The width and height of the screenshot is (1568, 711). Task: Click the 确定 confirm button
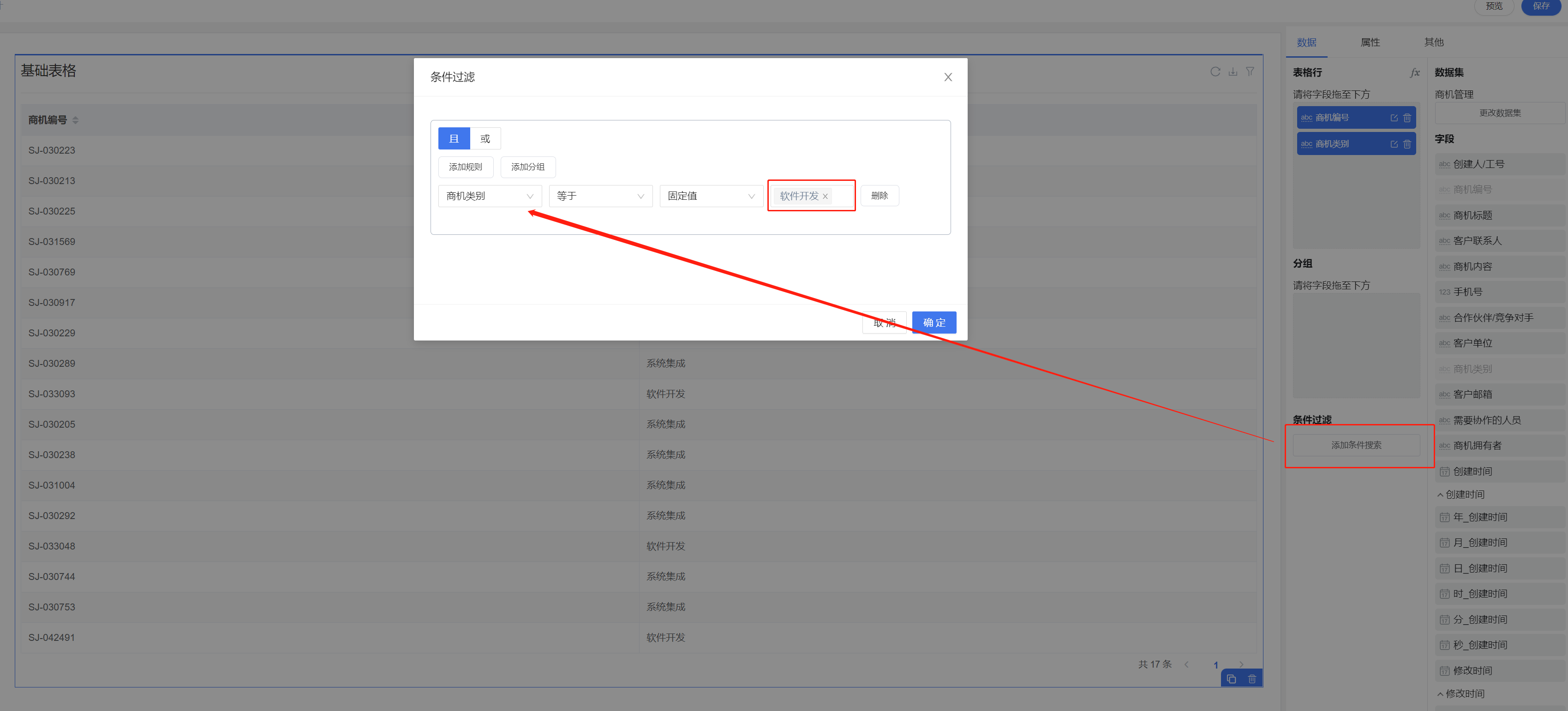click(x=934, y=323)
